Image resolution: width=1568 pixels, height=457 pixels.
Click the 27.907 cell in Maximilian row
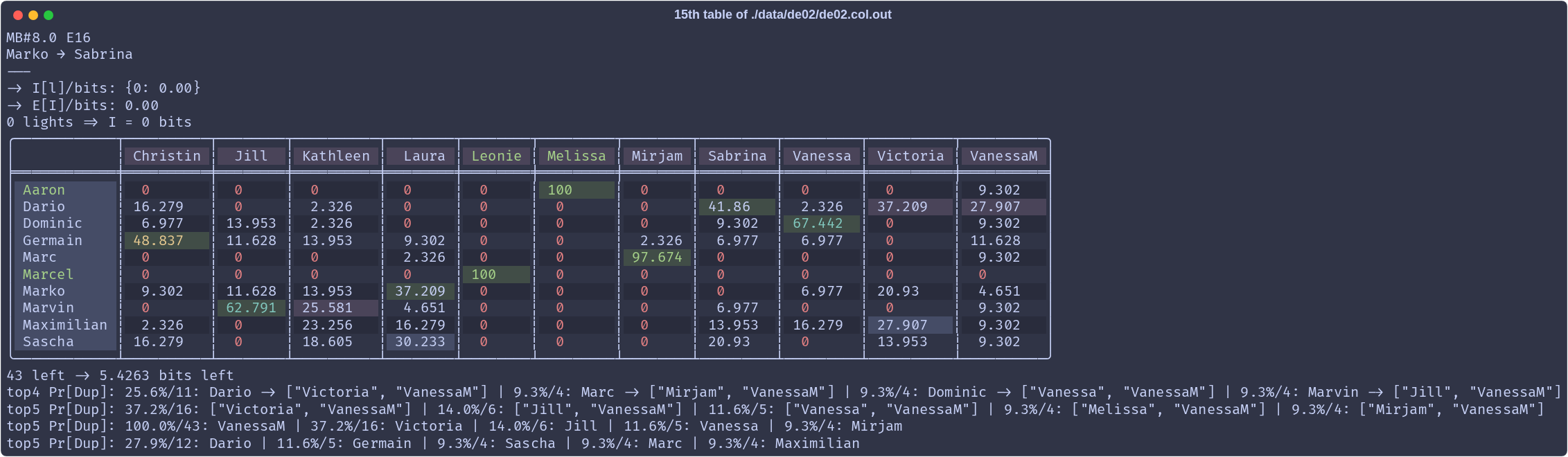tap(911, 325)
